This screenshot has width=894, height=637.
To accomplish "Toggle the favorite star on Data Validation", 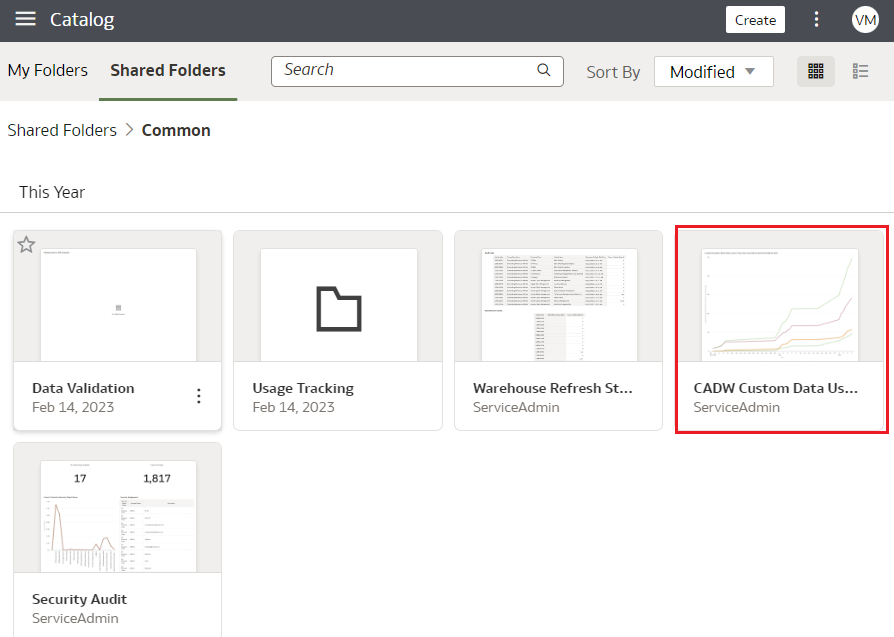I will pyautogui.click(x=27, y=244).
